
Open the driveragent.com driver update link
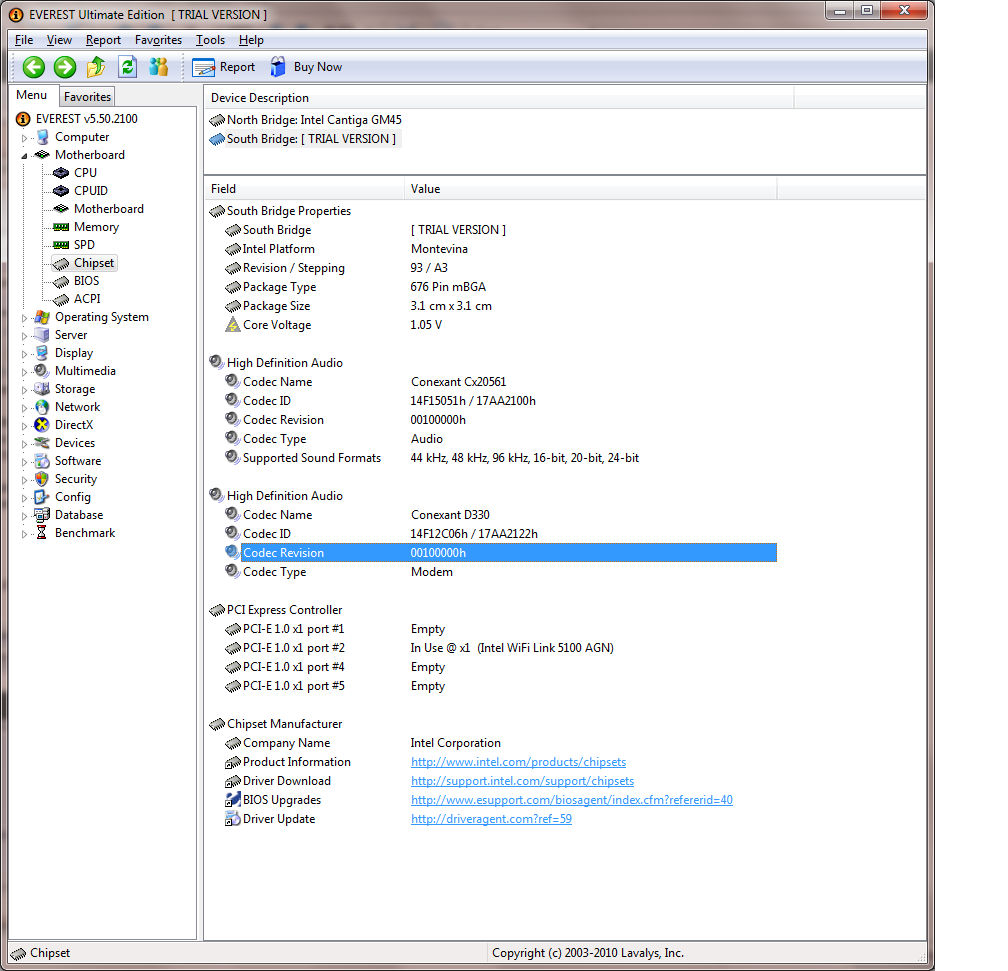pyautogui.click(x=491, y=819)
